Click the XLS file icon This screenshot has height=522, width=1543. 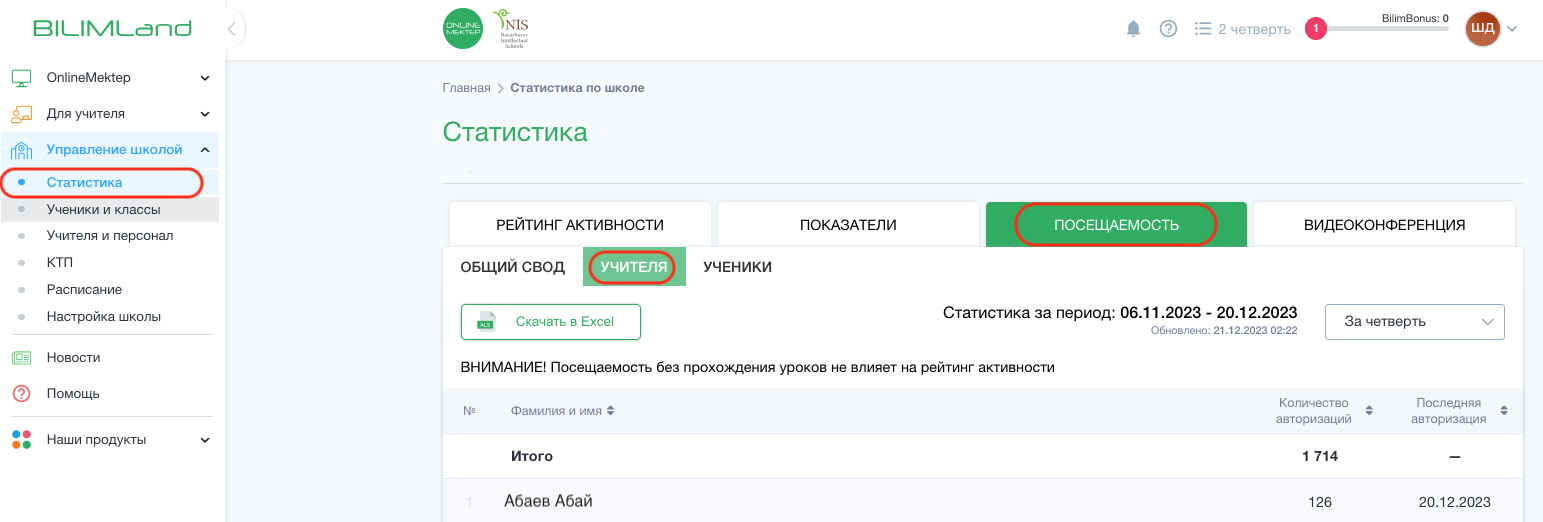click(486, 322)
